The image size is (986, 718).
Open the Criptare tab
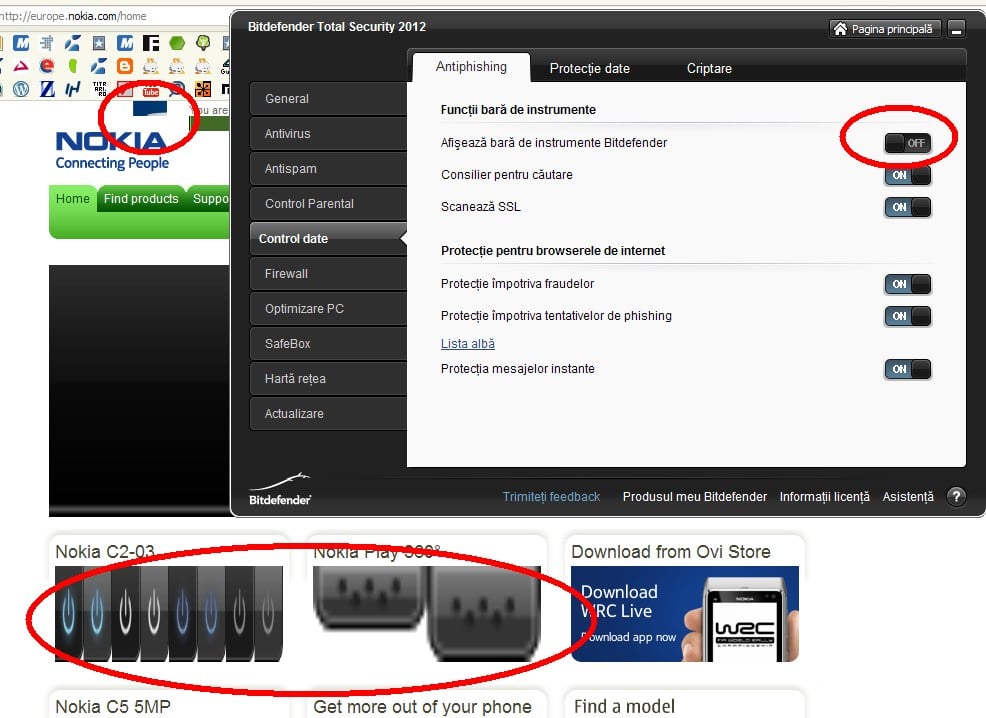pyautogui.click(x=709, y=69)
